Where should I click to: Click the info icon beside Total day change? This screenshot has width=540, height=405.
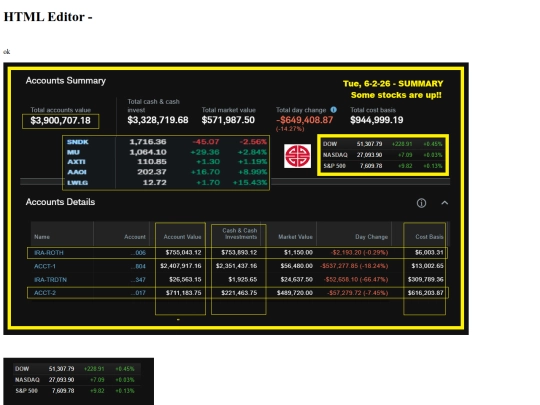(333, 110)
